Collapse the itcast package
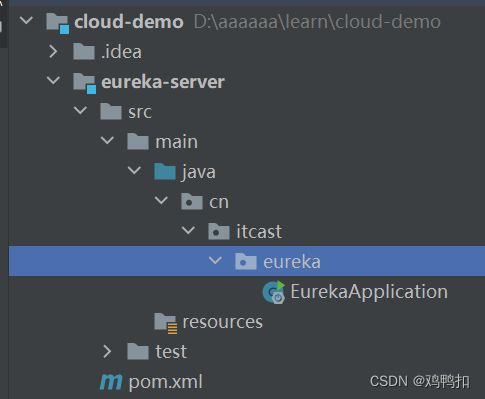Viewport: 485px width, 399px height. tap(188, 230)
